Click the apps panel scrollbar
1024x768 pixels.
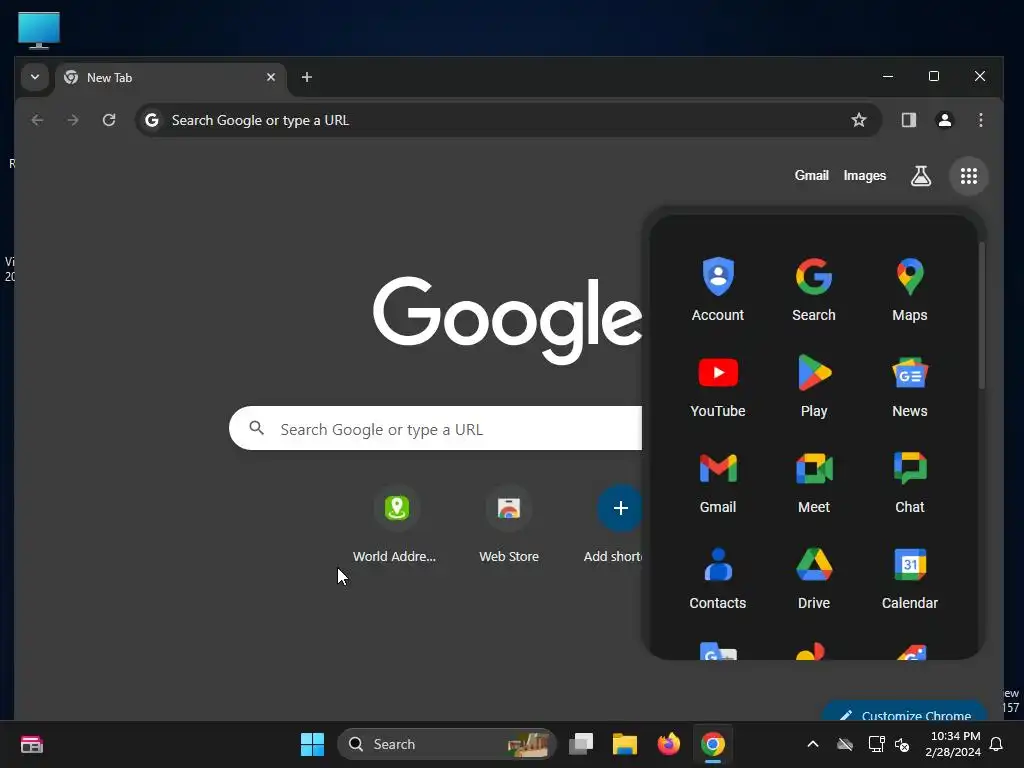tap(982, 316)
